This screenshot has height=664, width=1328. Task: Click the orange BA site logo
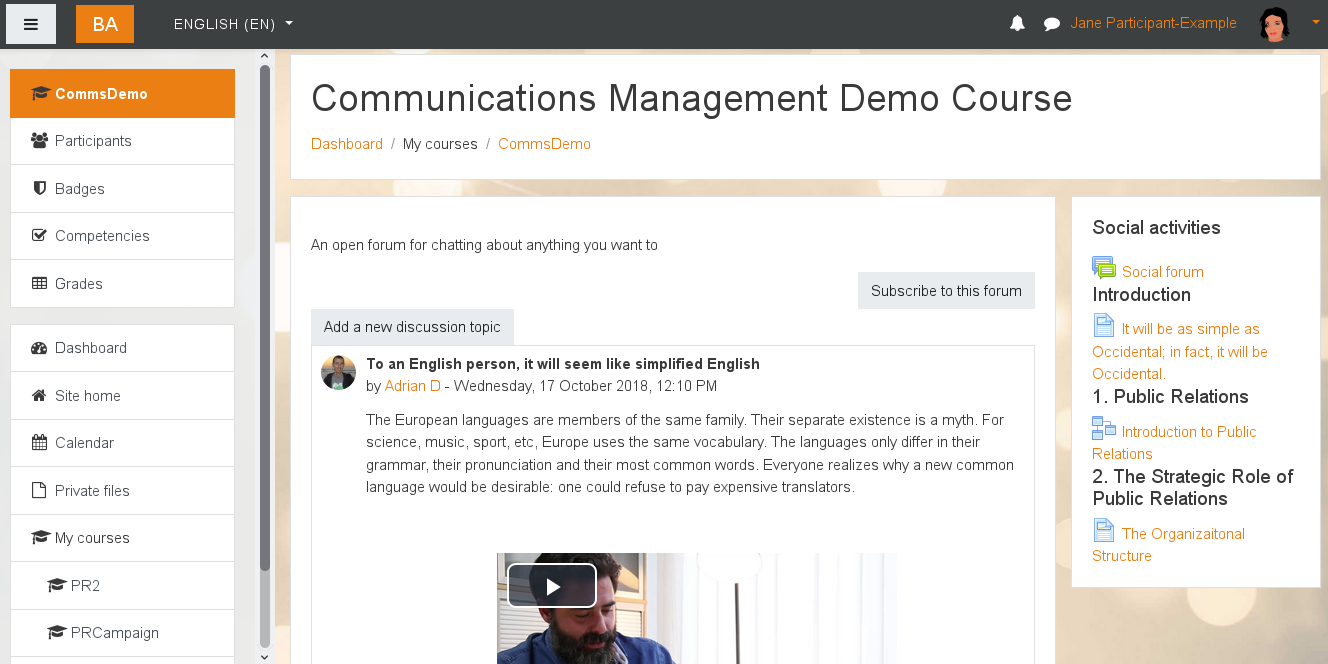tap(104, 23)
